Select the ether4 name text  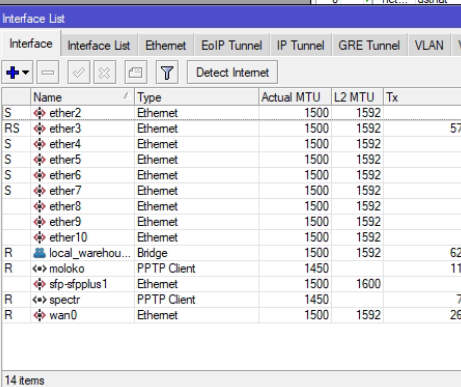[x=65, y=144]
